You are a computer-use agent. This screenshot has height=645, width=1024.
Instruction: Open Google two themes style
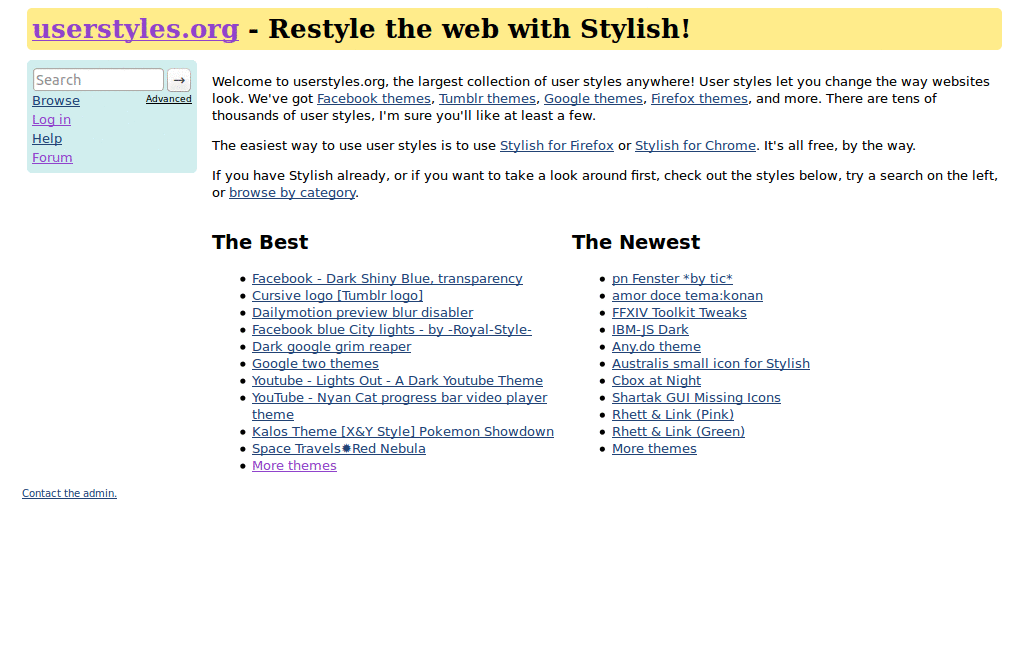[x=315, y=364]
